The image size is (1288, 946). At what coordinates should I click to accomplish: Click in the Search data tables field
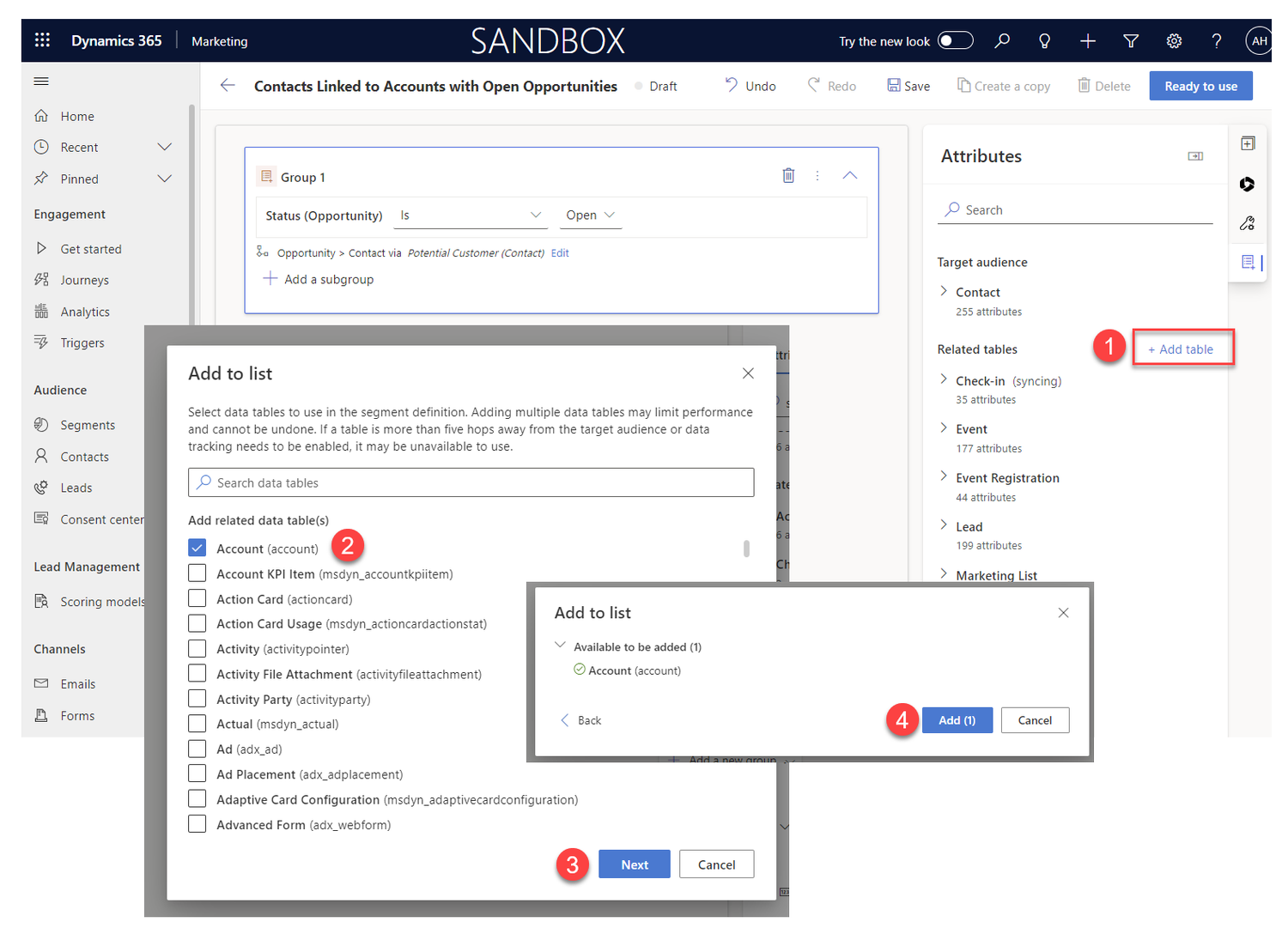[x=471, y=482]
